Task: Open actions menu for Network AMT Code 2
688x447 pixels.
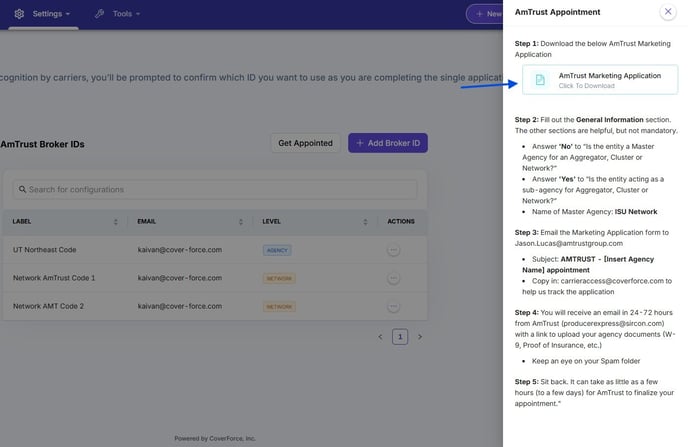Action: tap(393, 306)
